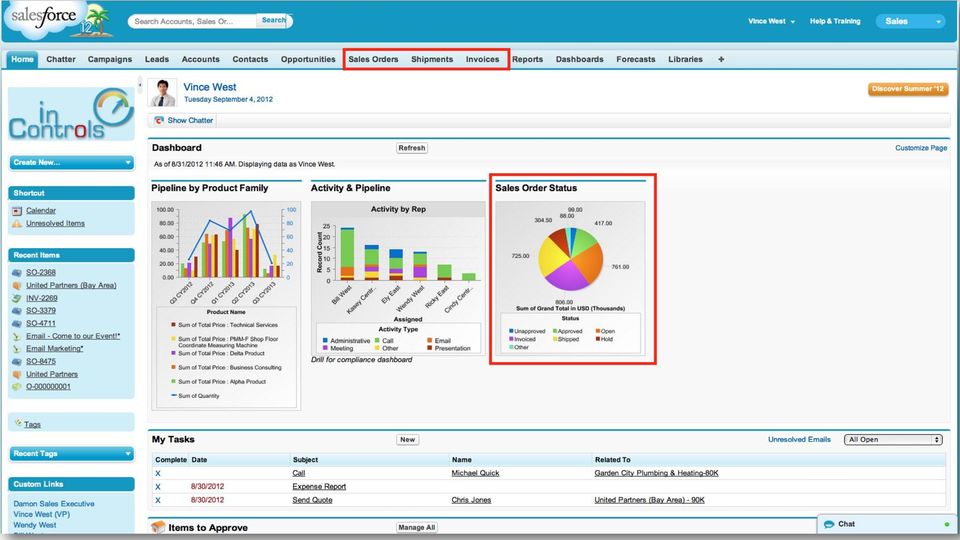The image size is (960, 540).
Task: Switch to the Chatter tab
Action: (x=61, y=59)
